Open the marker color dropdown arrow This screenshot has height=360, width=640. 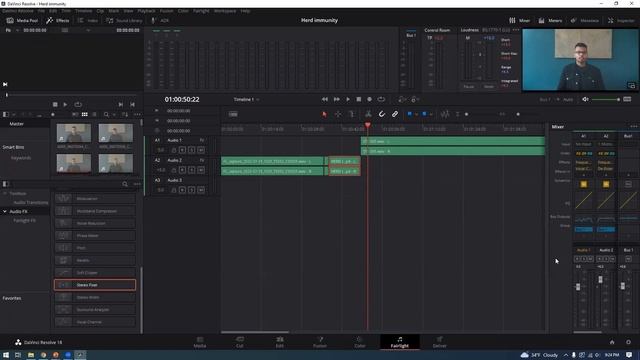coord(431,115)
